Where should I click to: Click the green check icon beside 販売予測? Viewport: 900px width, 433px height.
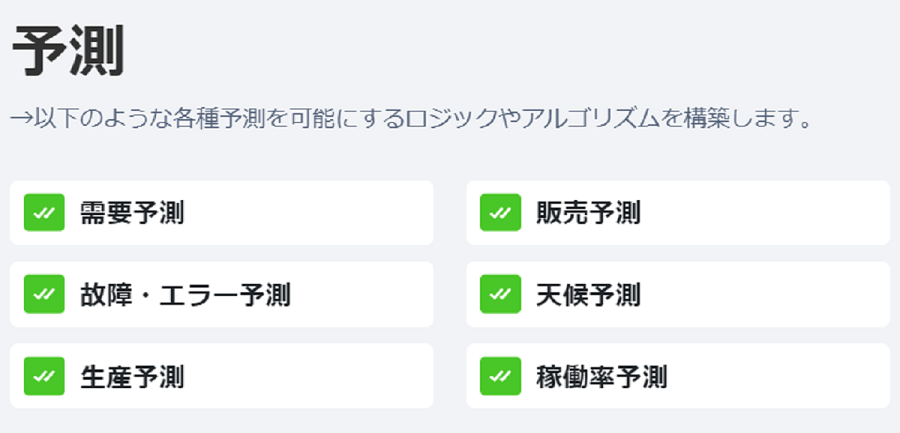pos(501,212)
